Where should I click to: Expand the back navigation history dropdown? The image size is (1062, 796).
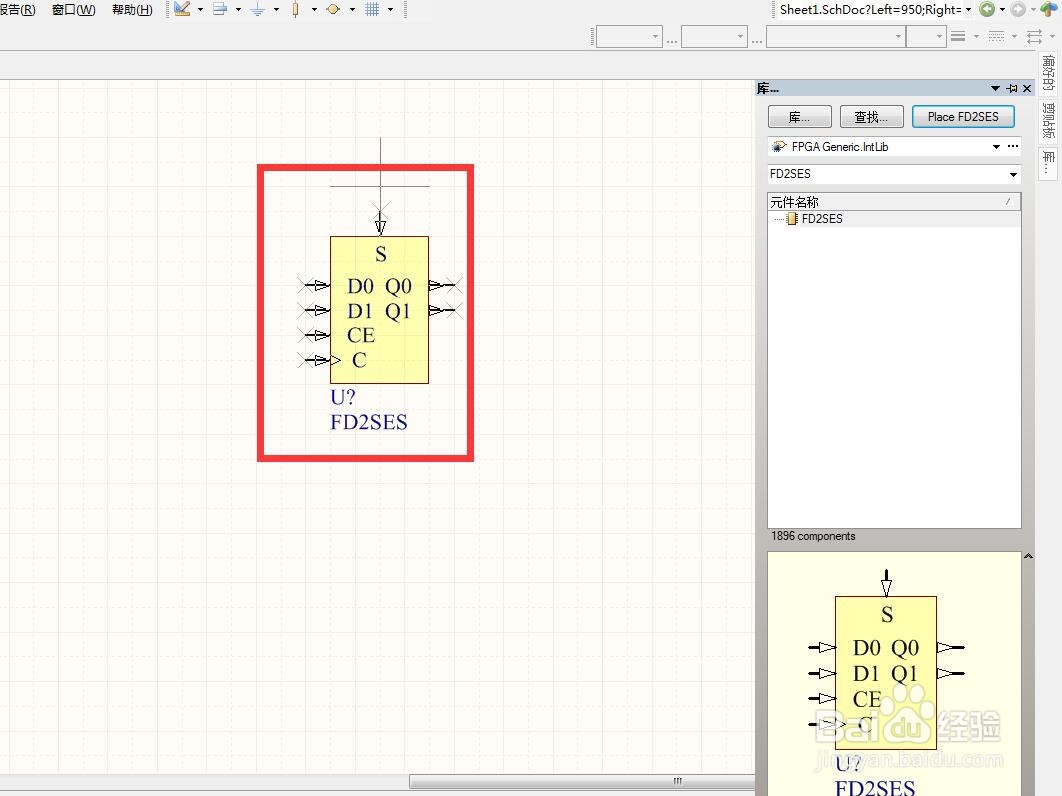click(1002, 9)
